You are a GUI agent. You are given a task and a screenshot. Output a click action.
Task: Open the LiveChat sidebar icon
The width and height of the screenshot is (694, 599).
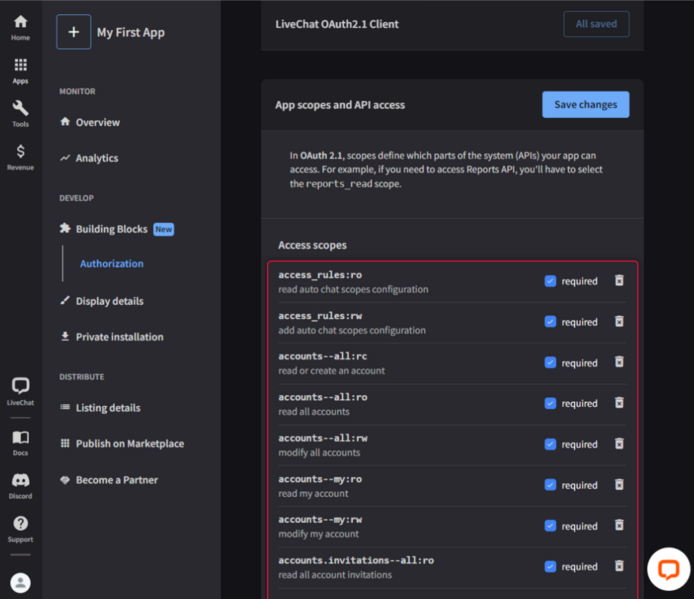click(20, 390)
